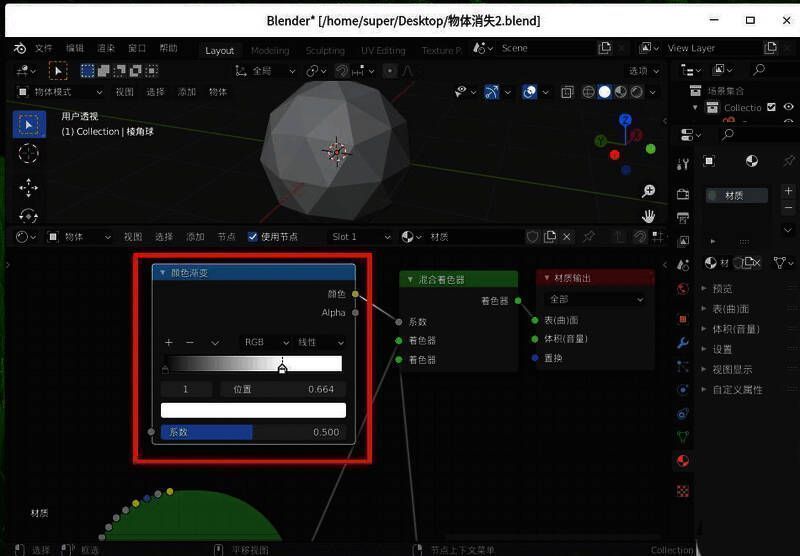The height and width of the screenshot is (556, 800).
Task: Expand the 体积(音量) panel
Action: 735,329
